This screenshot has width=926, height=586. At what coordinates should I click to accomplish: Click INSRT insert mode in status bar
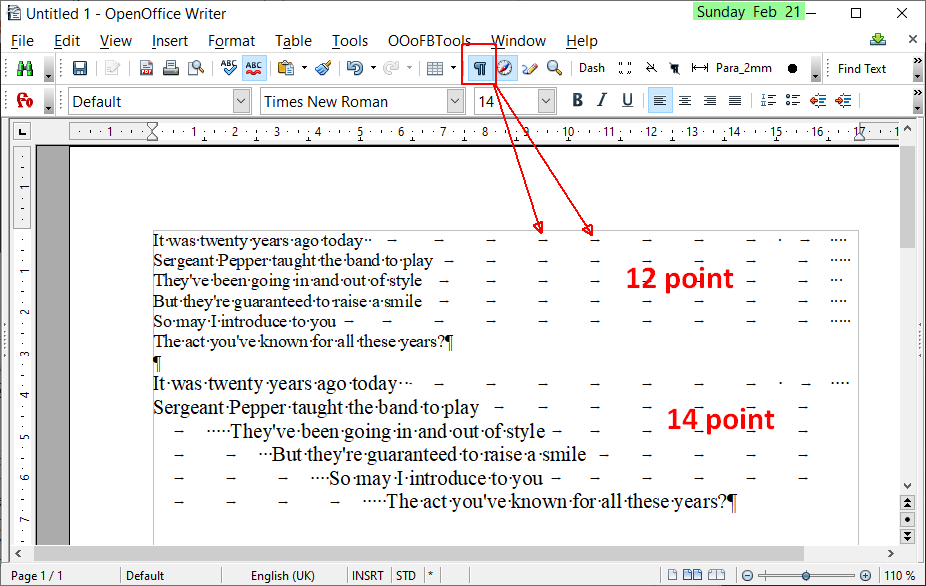(x=368, y=575)
